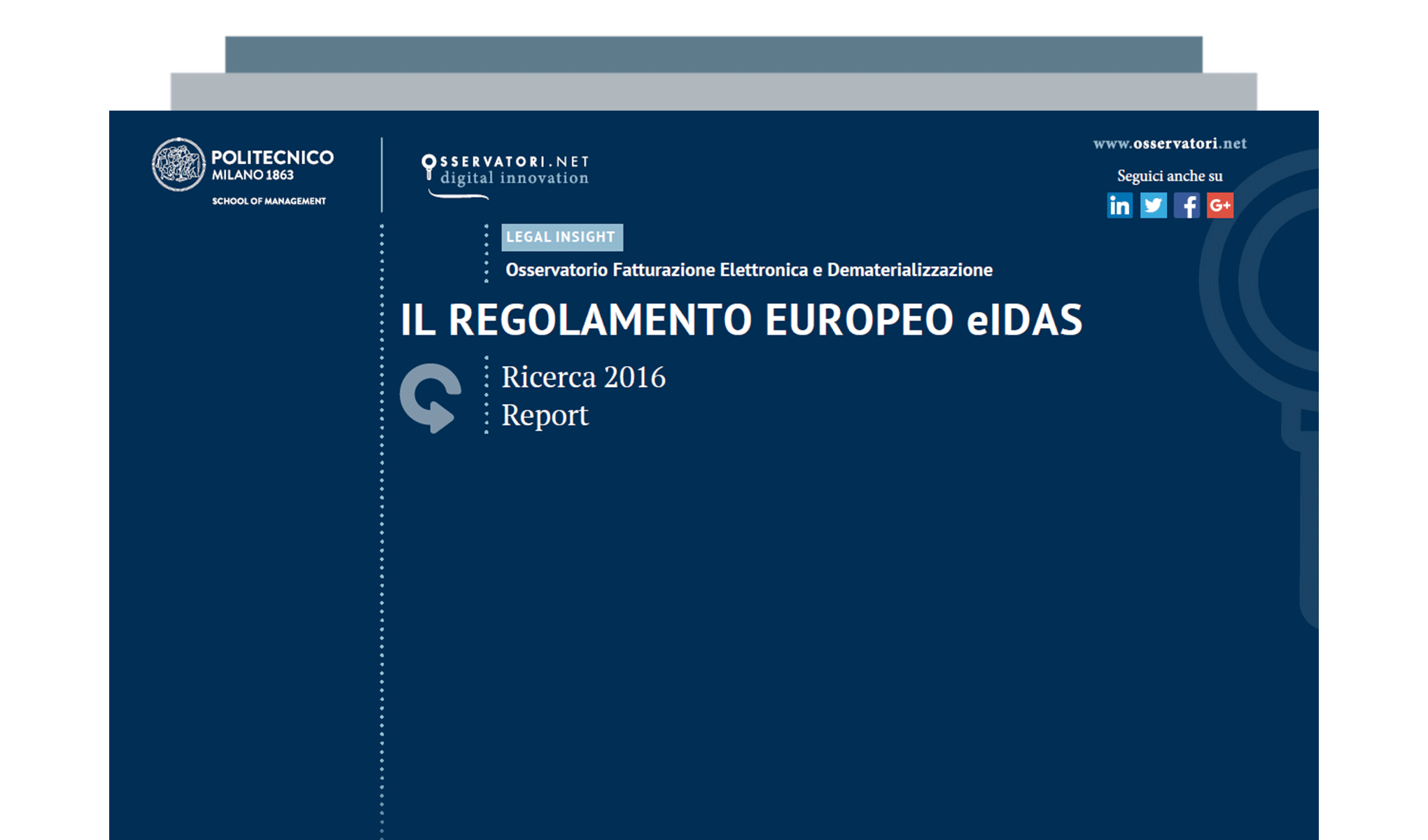Toggle visibility of the Report subtitle

tap(545, 414)
